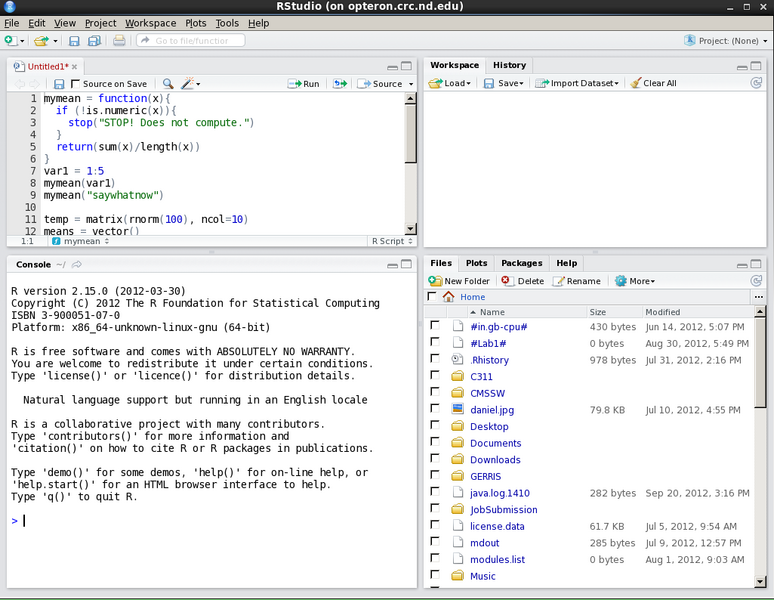Open the Import Dataset dropdown
The width and height of the screenshot is (774, 600).
pyautogui.click(x=579, y=83)
